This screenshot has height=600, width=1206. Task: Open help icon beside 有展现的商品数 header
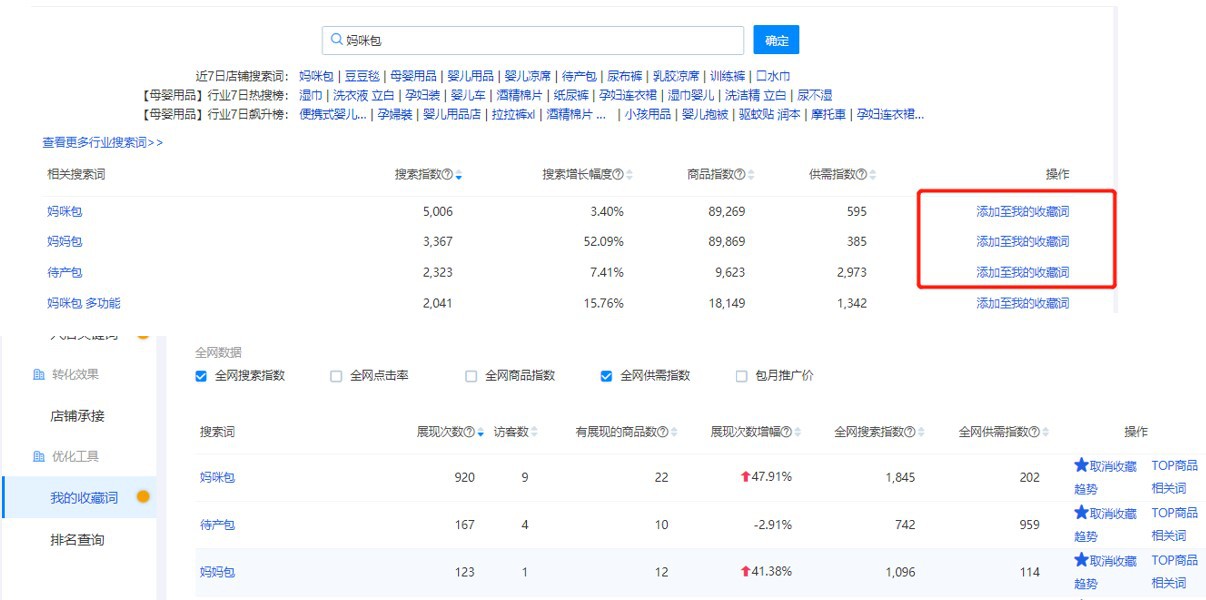coord(664,432)
